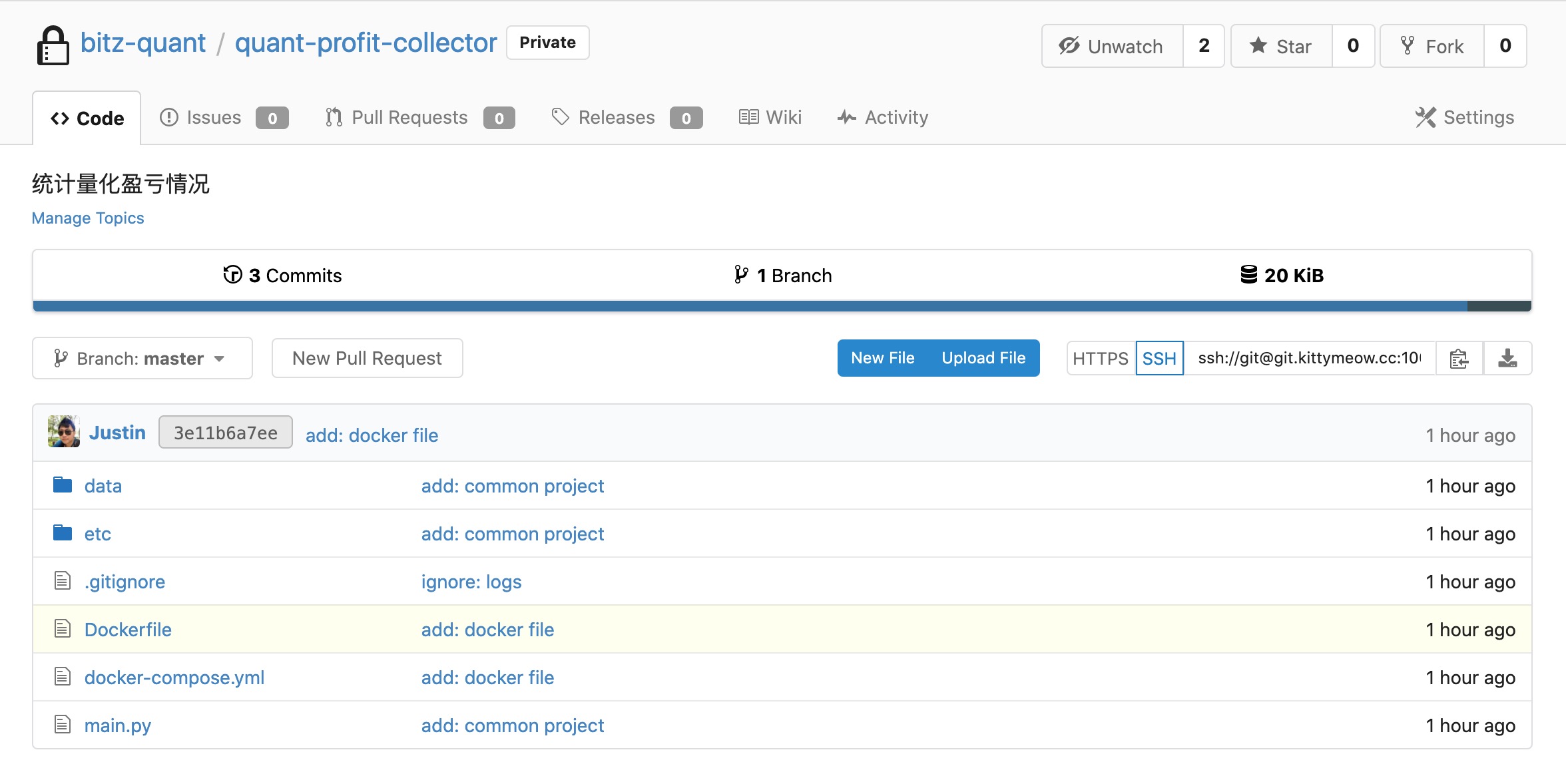
Task: Open the etc folder
Action: 97,534
